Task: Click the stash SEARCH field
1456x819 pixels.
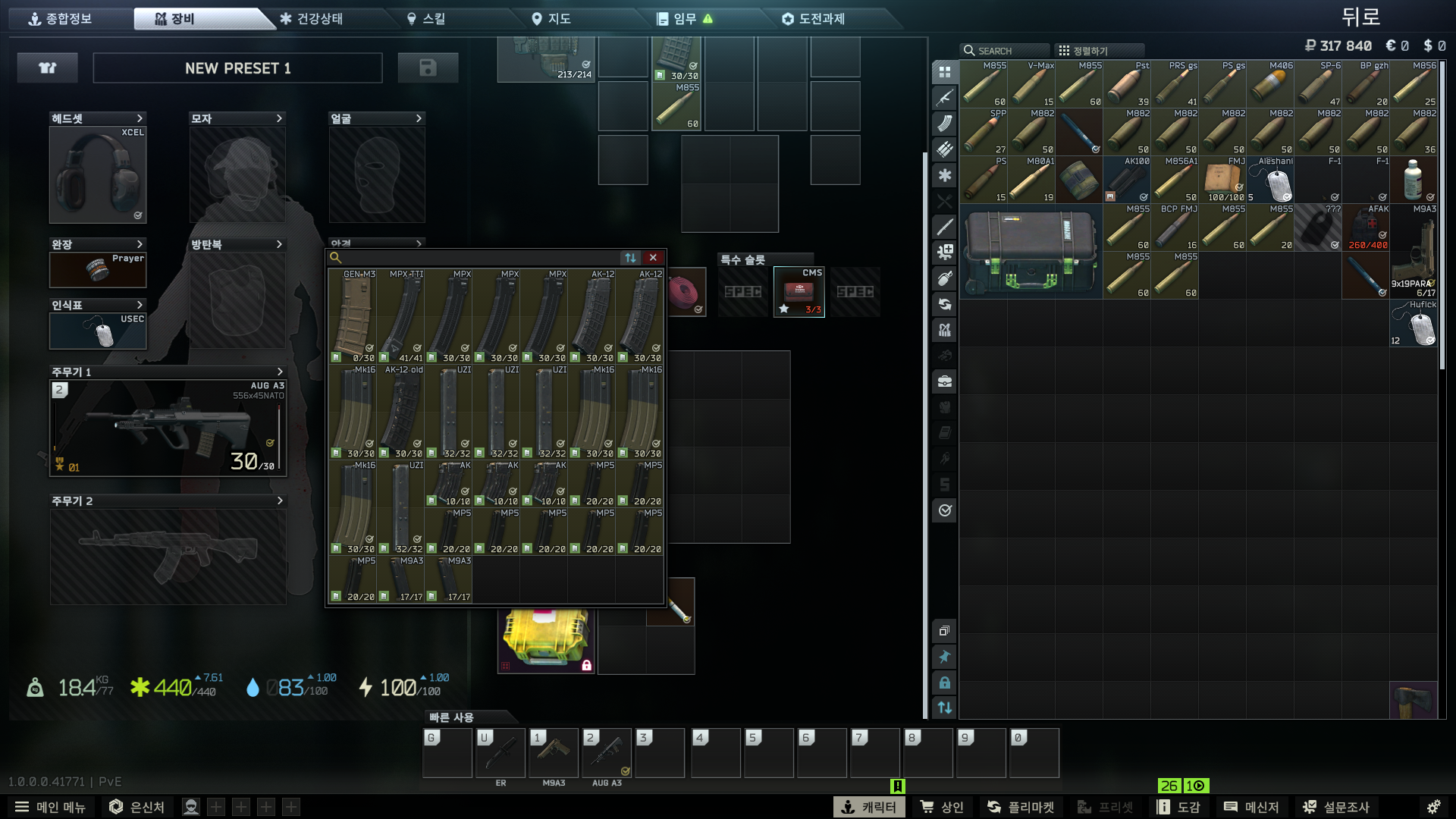Action: [x=1005, y=51]
